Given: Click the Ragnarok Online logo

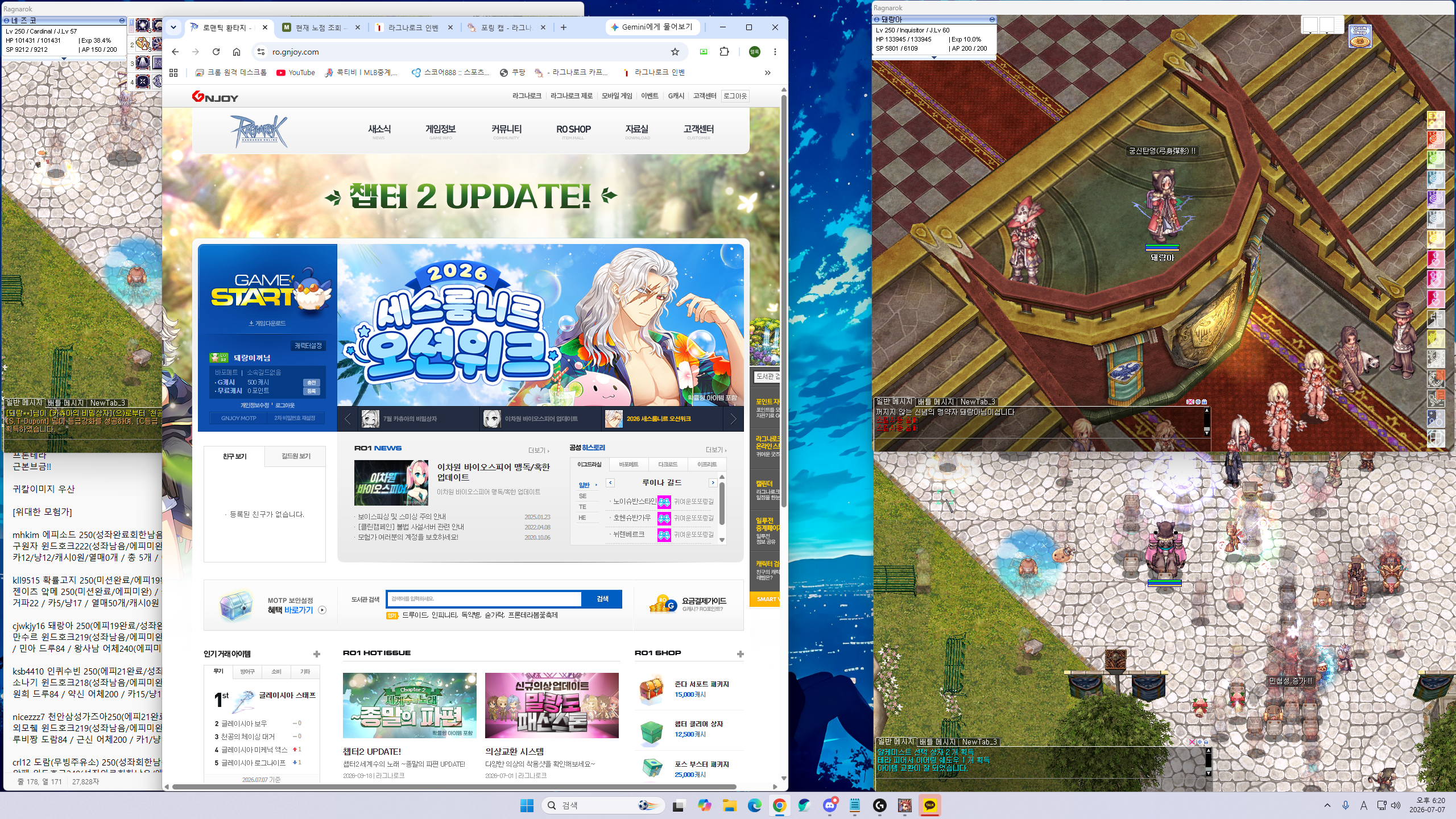Looking at the screenshot, I should tap(259, 131).
